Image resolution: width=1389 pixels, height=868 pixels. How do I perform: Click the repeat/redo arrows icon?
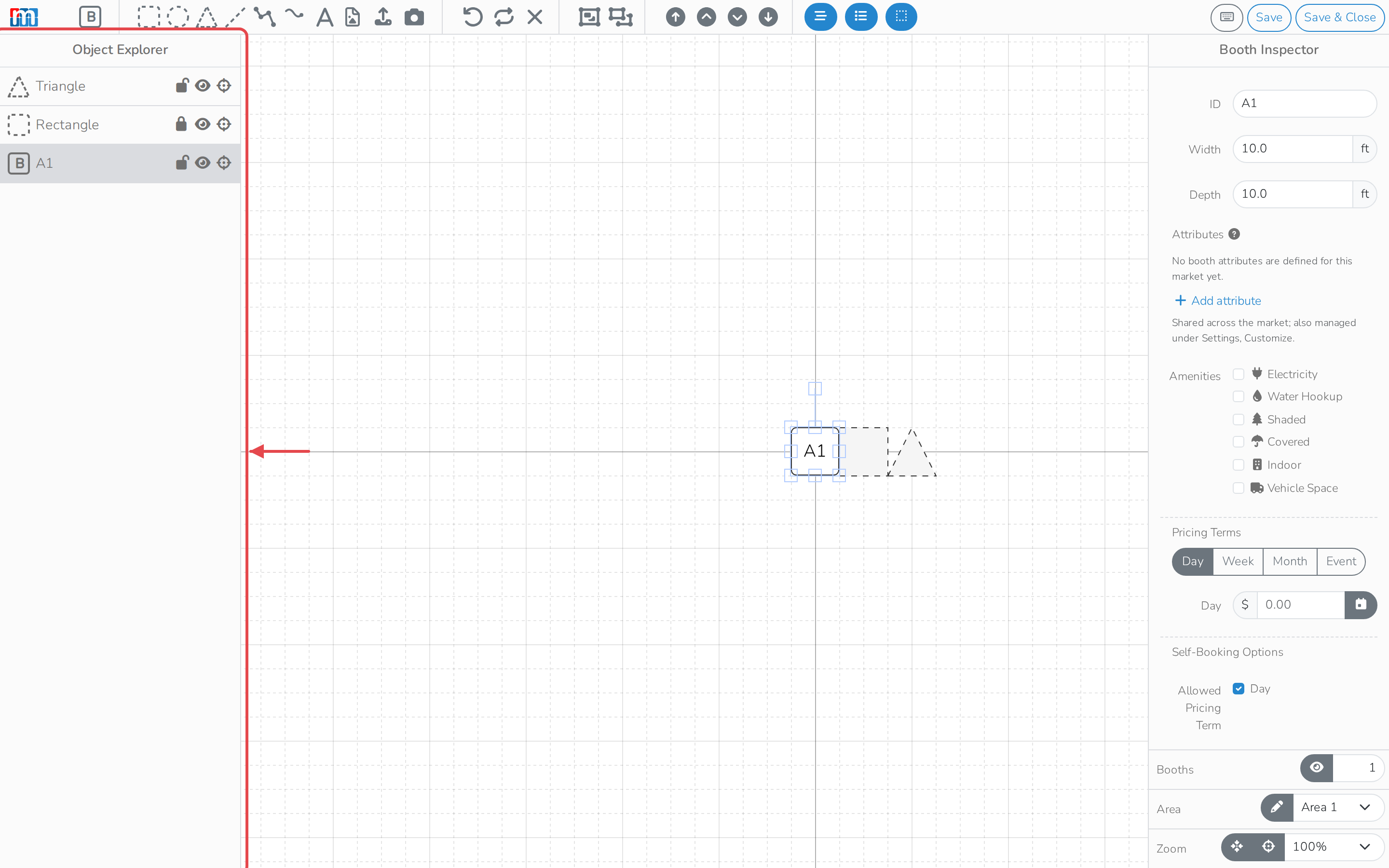tap(504, 17)
